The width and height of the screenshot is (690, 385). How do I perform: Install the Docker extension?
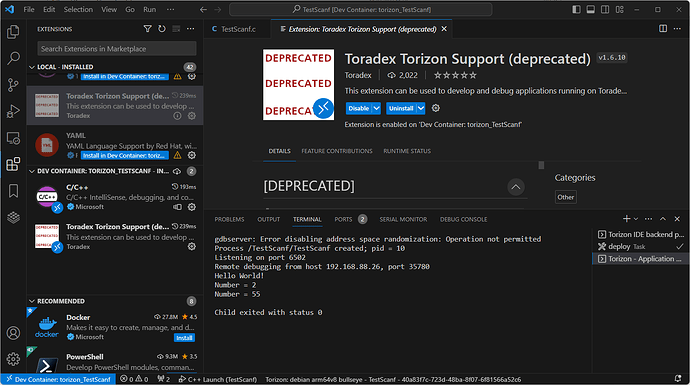tap(184, 337)
